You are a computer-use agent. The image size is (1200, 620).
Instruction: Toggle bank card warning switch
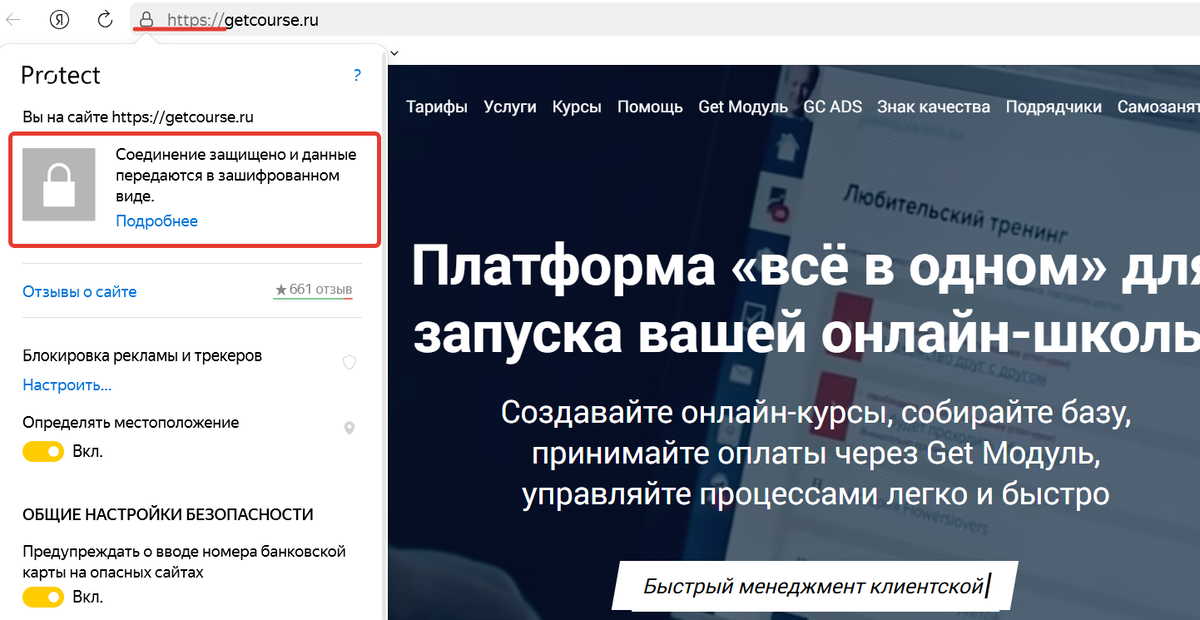(x=44, y=597)
